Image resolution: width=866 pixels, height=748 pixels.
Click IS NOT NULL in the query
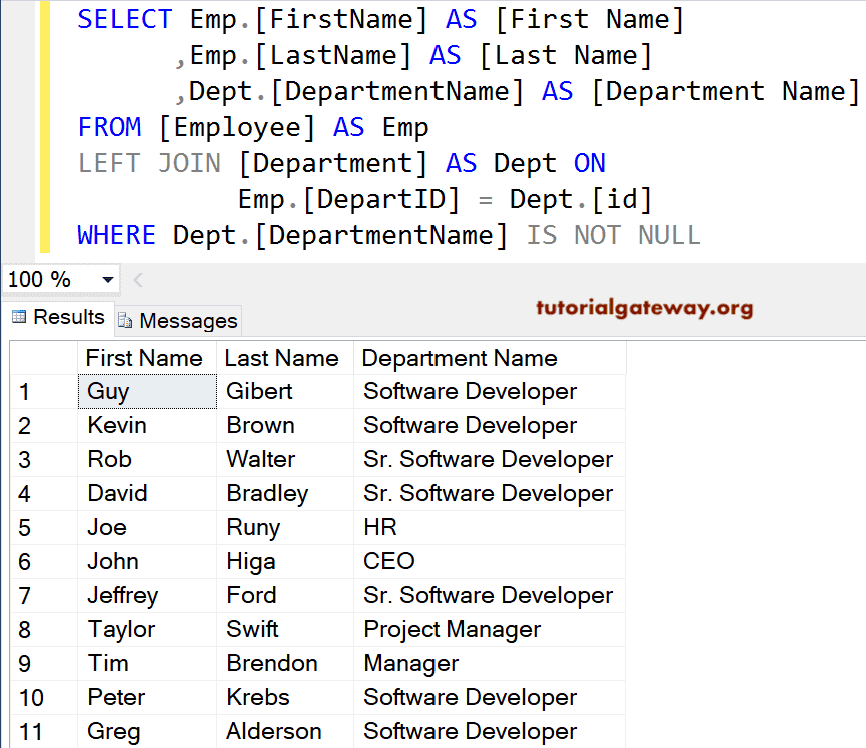click(613, 235)
